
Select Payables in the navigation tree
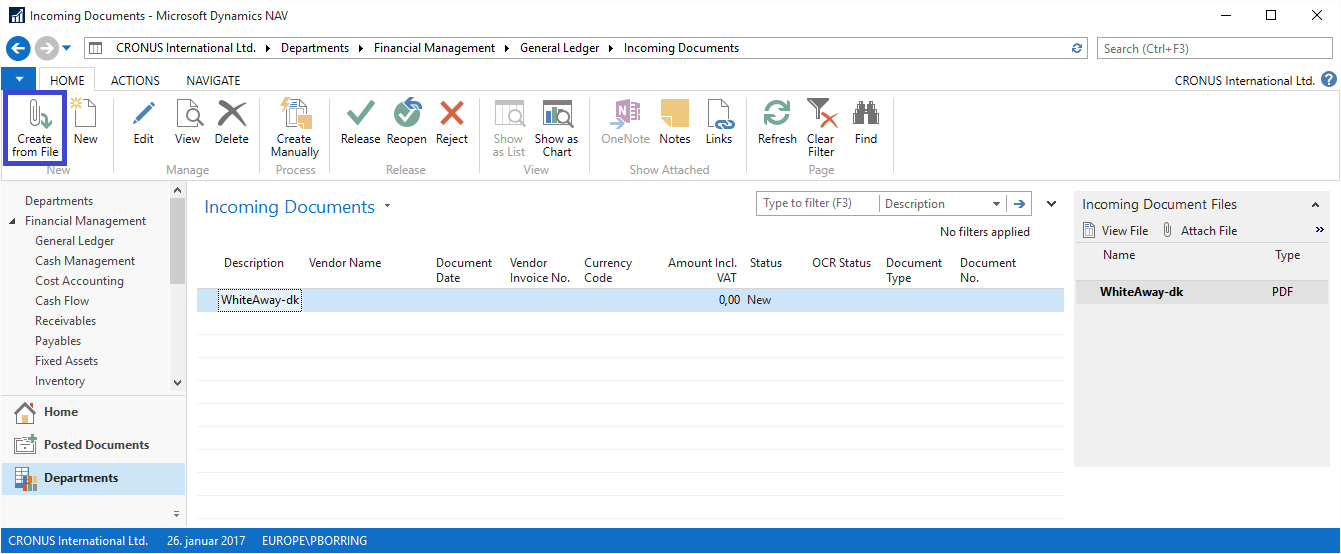click(58, 341)
